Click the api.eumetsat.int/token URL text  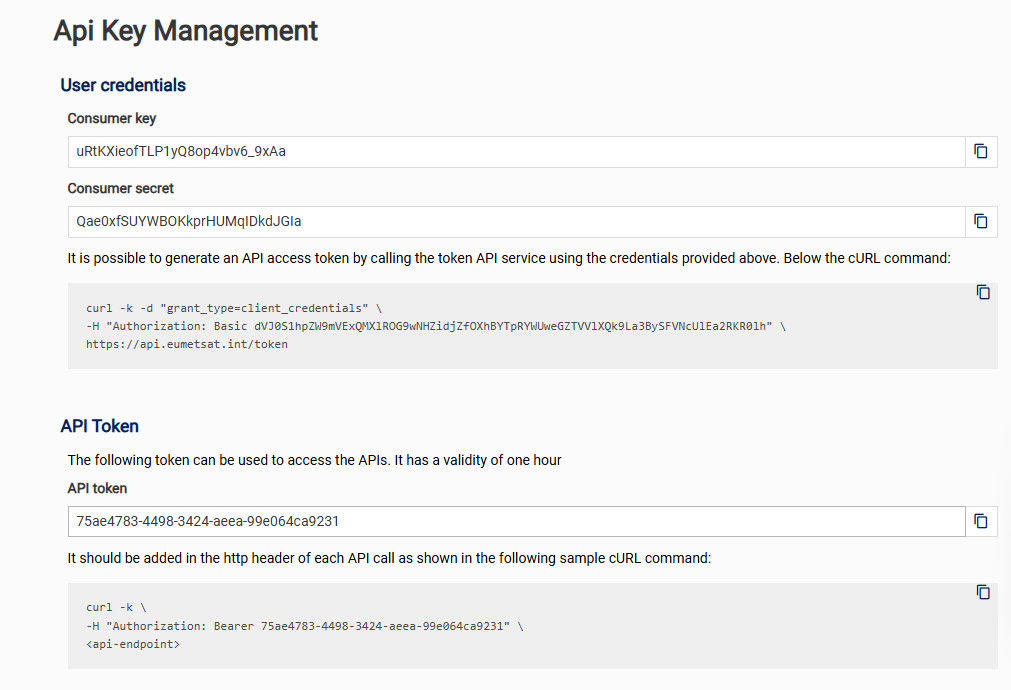click(x=187, y=344)
